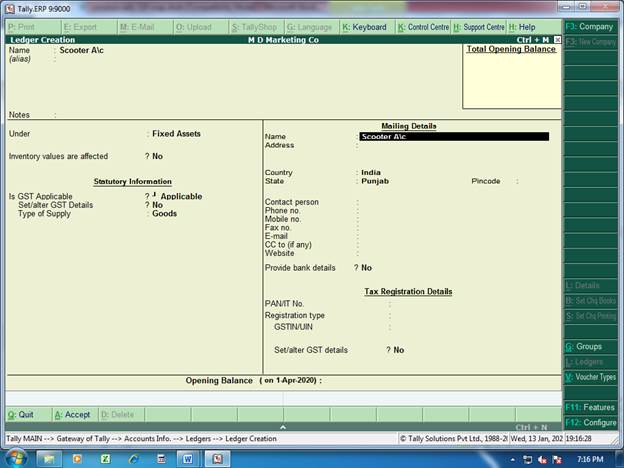Toggle the 'Inventory values are affected' field
Image resolution: width=624 pixels, height=468 pixels.
(x=157, y=157)
